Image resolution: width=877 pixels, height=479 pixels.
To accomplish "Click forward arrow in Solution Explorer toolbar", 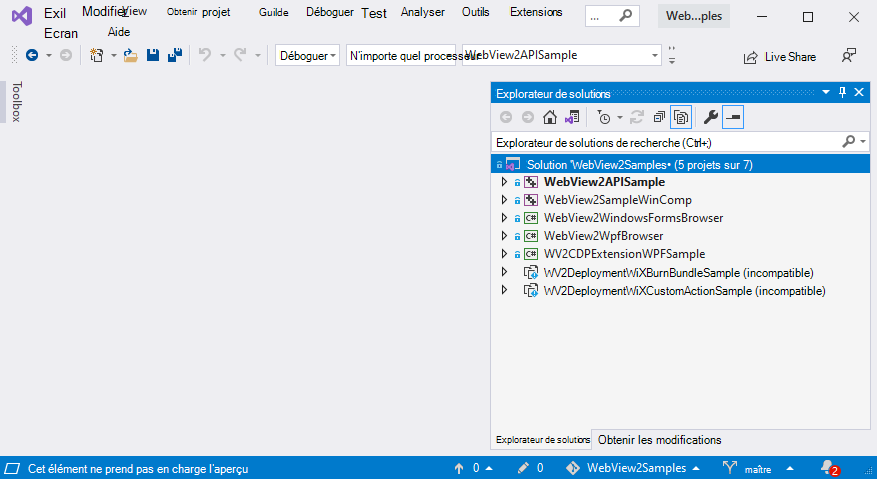I will 527,117.
